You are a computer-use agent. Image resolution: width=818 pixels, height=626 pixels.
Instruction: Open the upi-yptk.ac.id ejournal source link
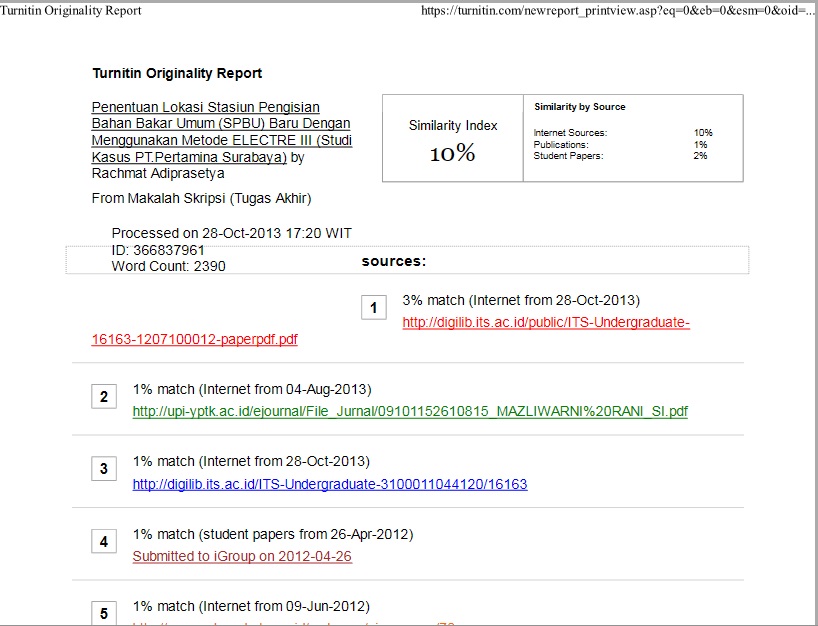410,411
